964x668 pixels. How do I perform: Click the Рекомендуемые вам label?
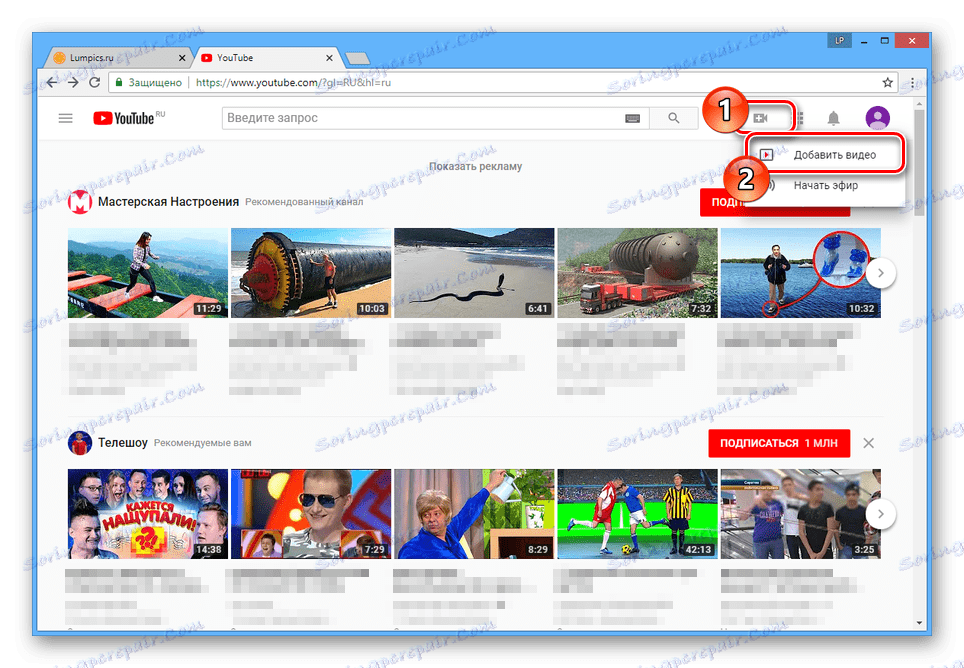tap(202, 442)
